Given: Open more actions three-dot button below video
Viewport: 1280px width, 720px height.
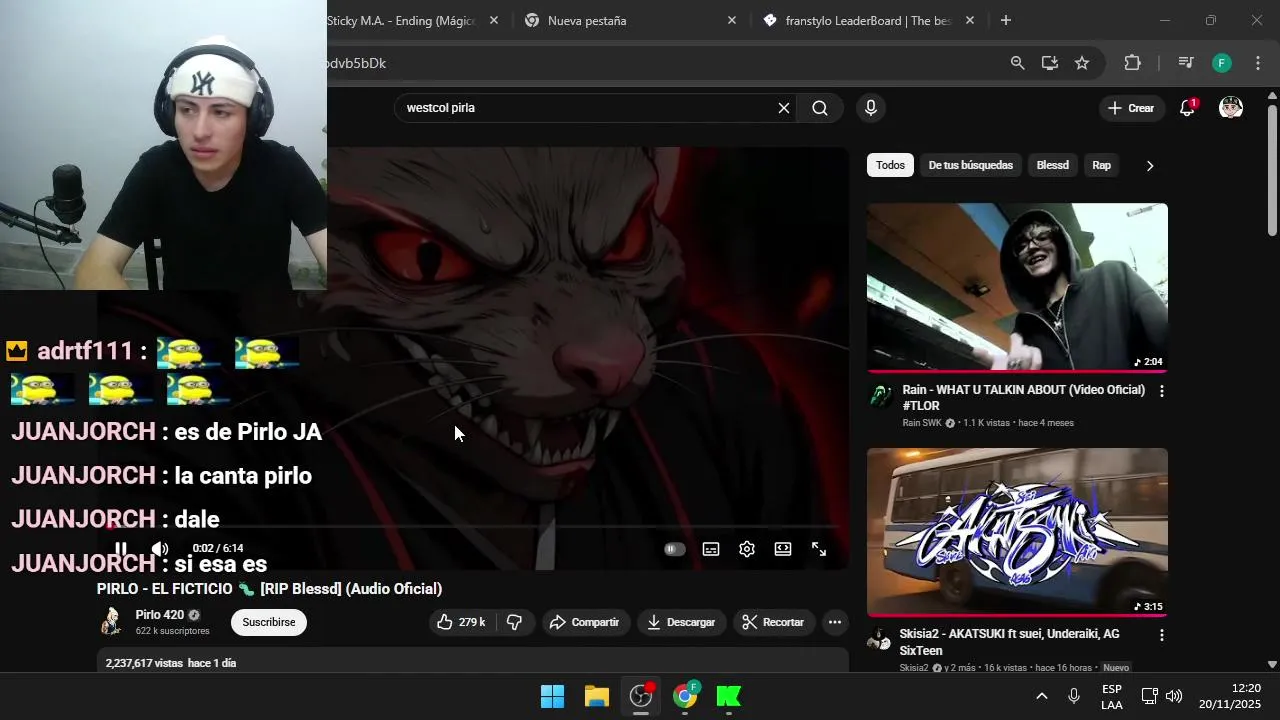Looking at the screenshot, I should 835,622.
